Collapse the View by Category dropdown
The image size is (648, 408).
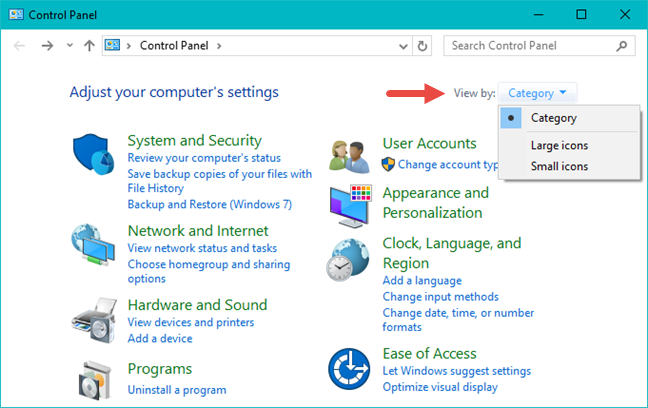[537, 93]
